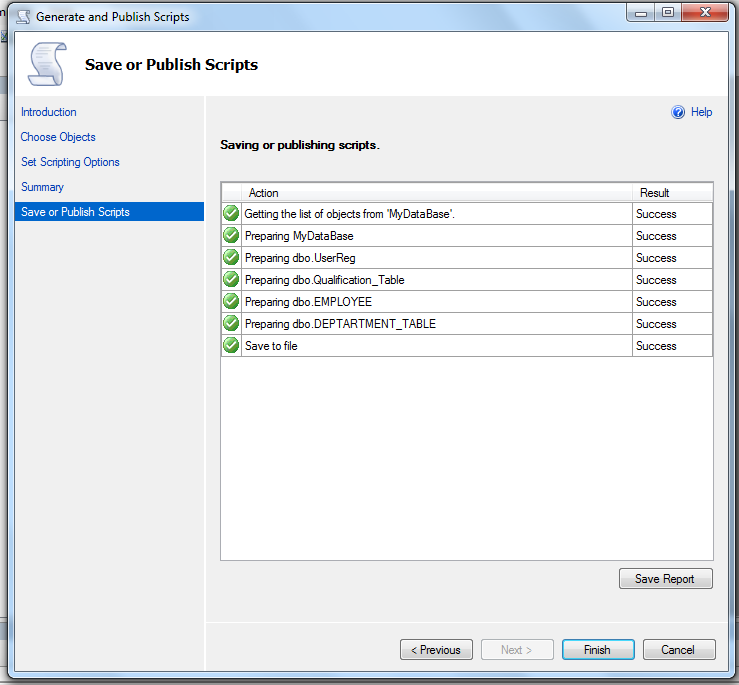Select the 'Preparing dbo.UserReg' action text
The image size is (739, 685).
pyautogui.click(x=300, y=258)
